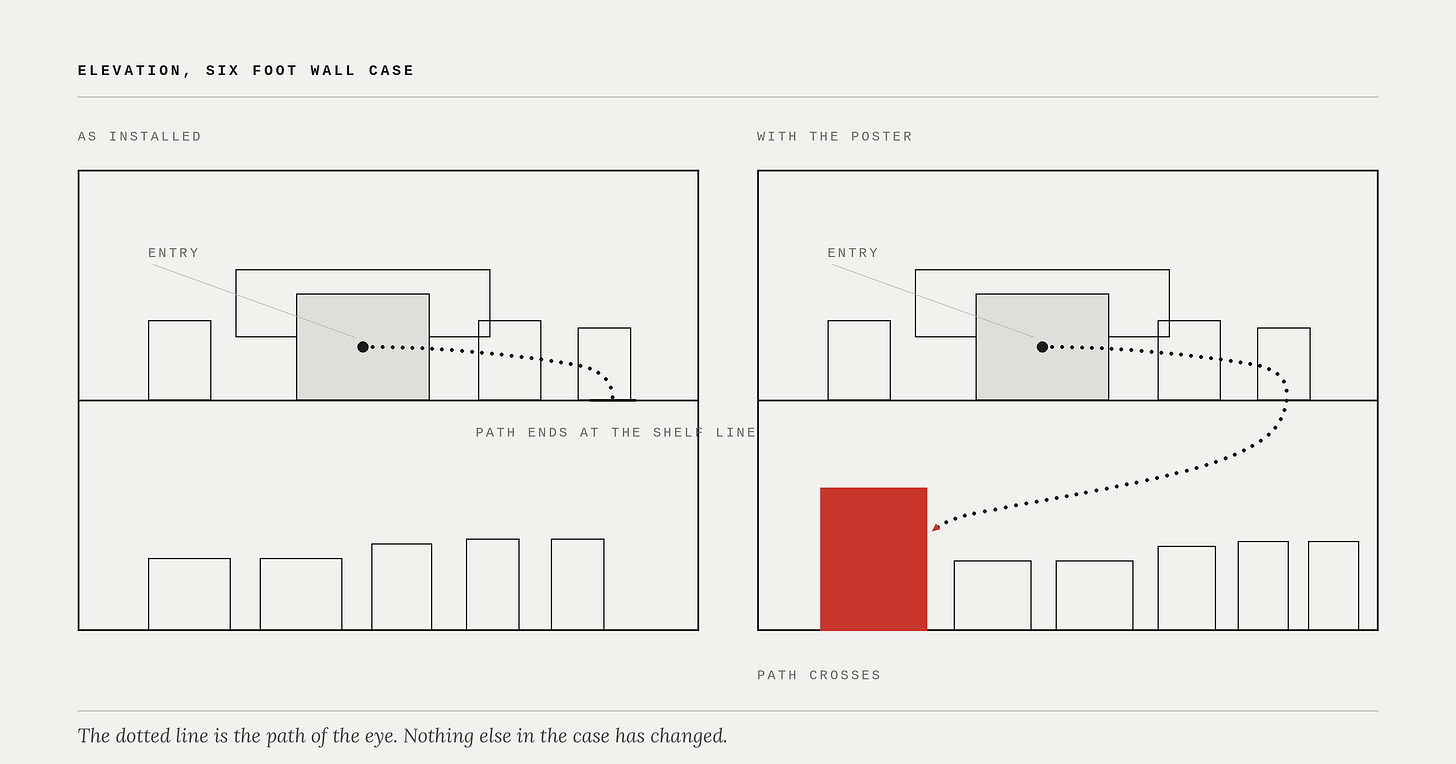This screenshot has width=1456, height=764.
Task: Click the ENTRY label in the right diagram
Action: pos(853,253)
